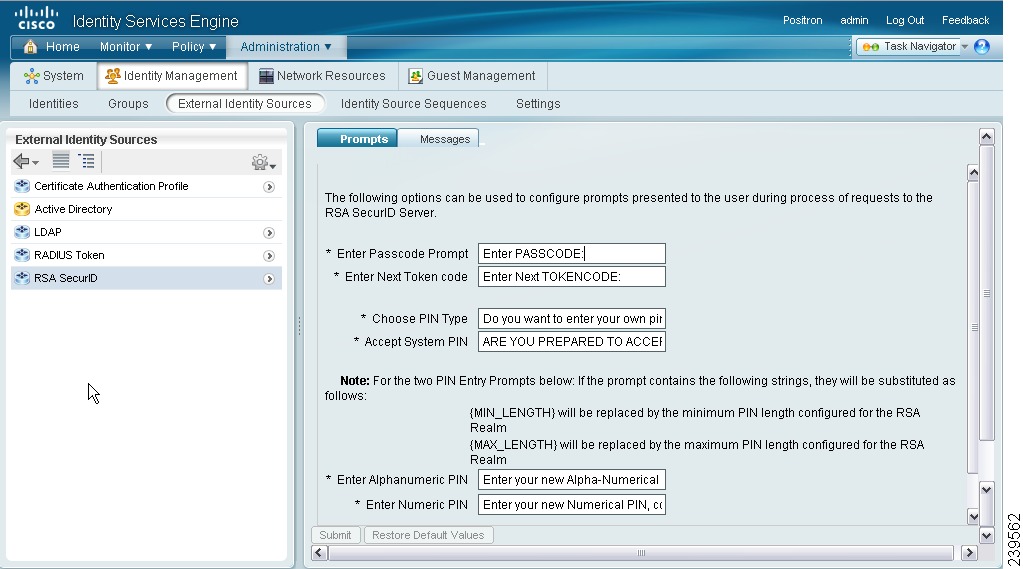Click the Submit button

(335, 535)
